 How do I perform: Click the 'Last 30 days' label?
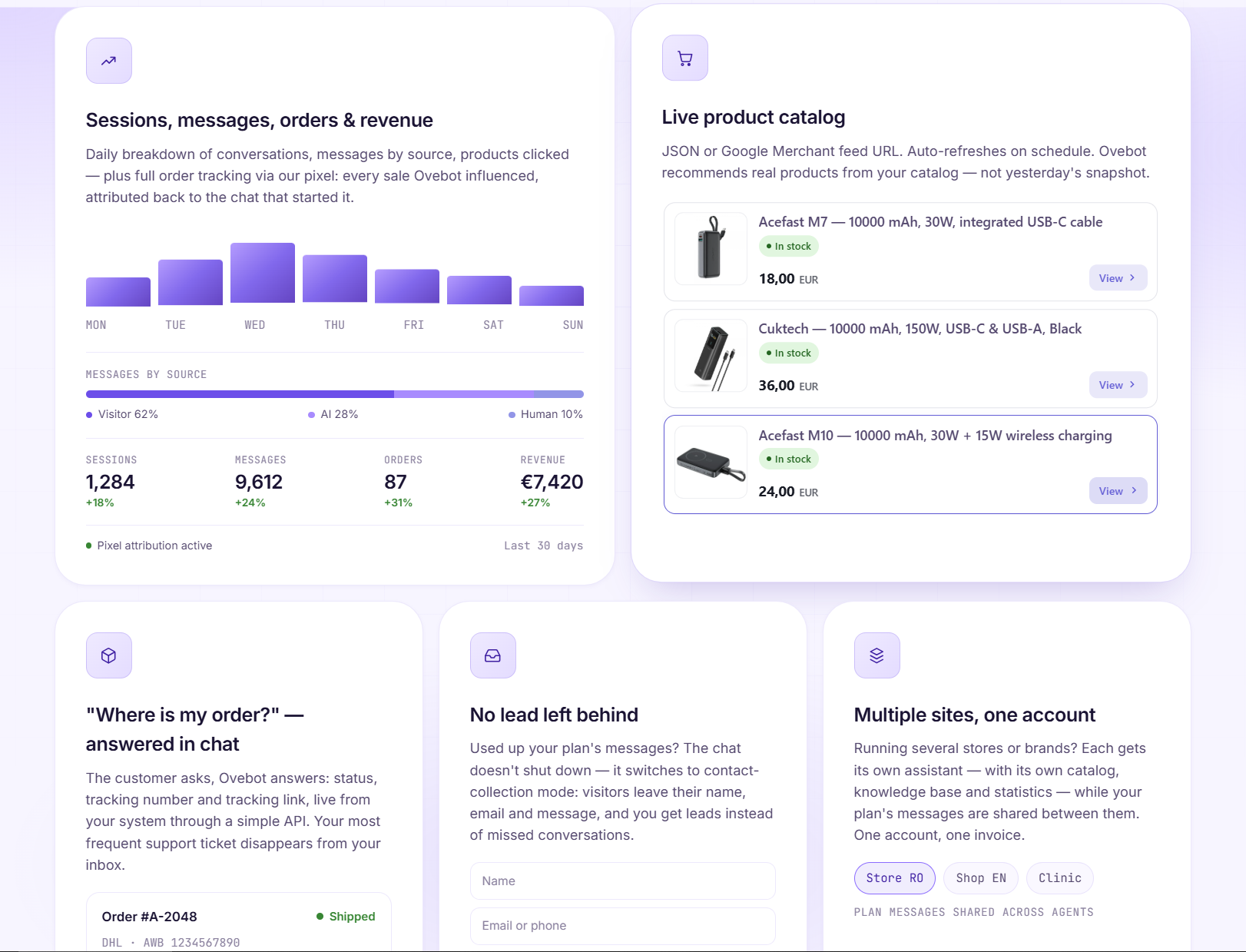coord(544,546)
